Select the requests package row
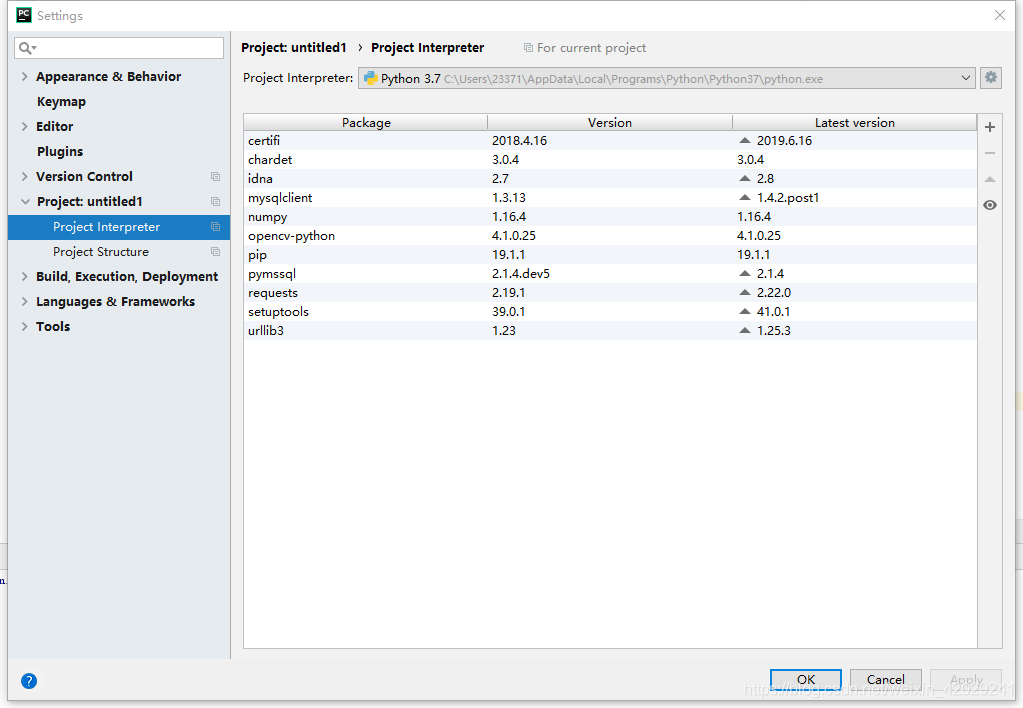 coord(610,292)
